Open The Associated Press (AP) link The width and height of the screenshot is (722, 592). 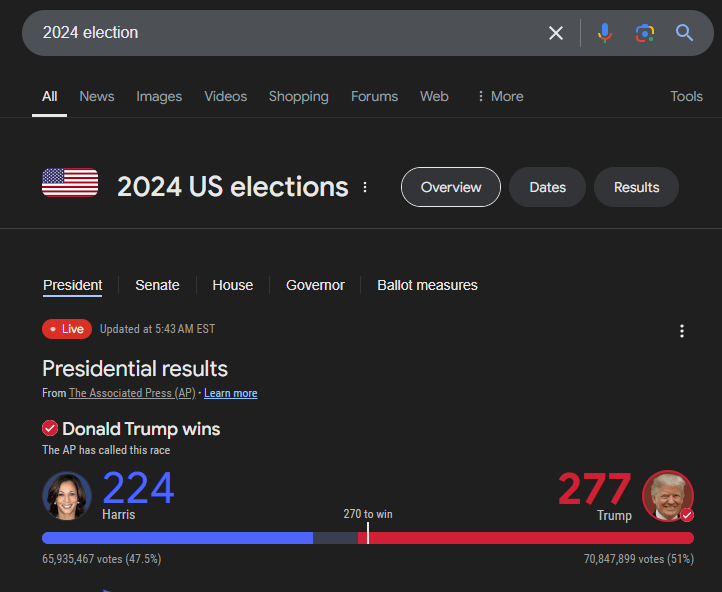click(x=132, y=393)
